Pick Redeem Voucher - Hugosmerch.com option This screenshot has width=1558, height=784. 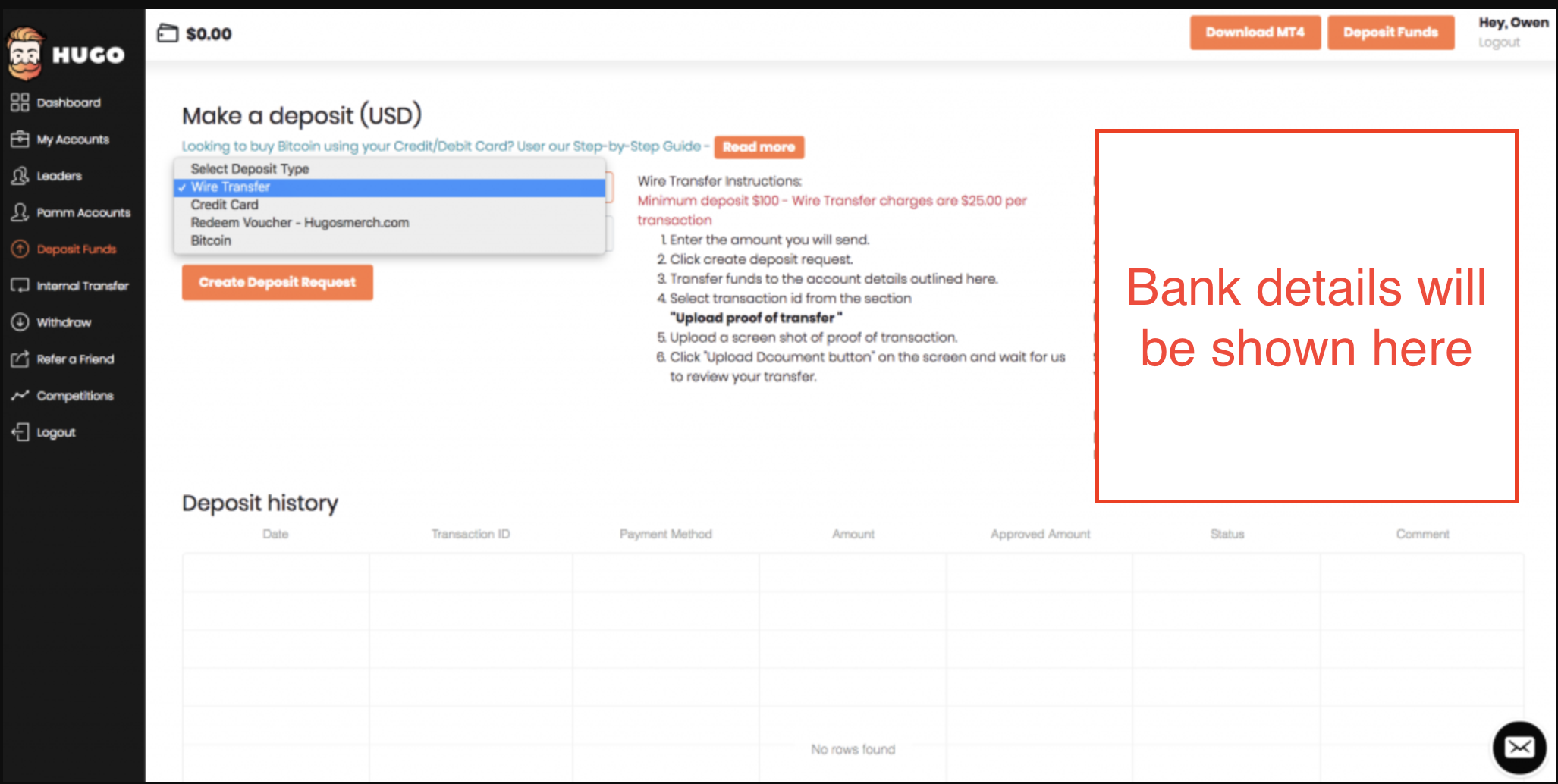pyautogui.click(x=300, y=223)
